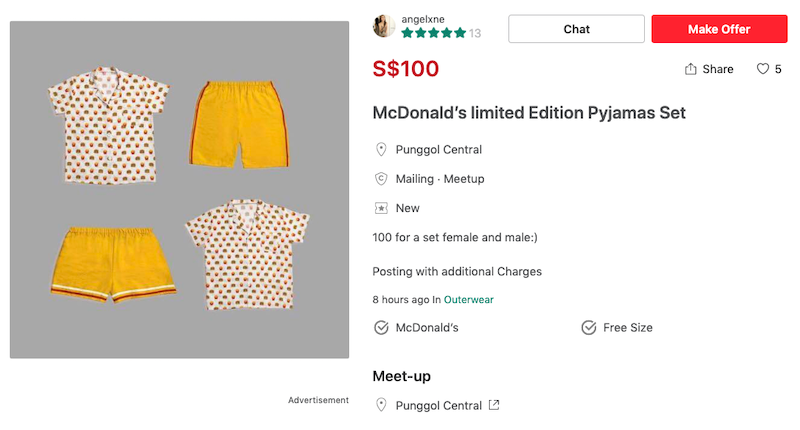Open the Punggol Central meet-up link
The width and height of the screenshot is (800, 430).
439,405
